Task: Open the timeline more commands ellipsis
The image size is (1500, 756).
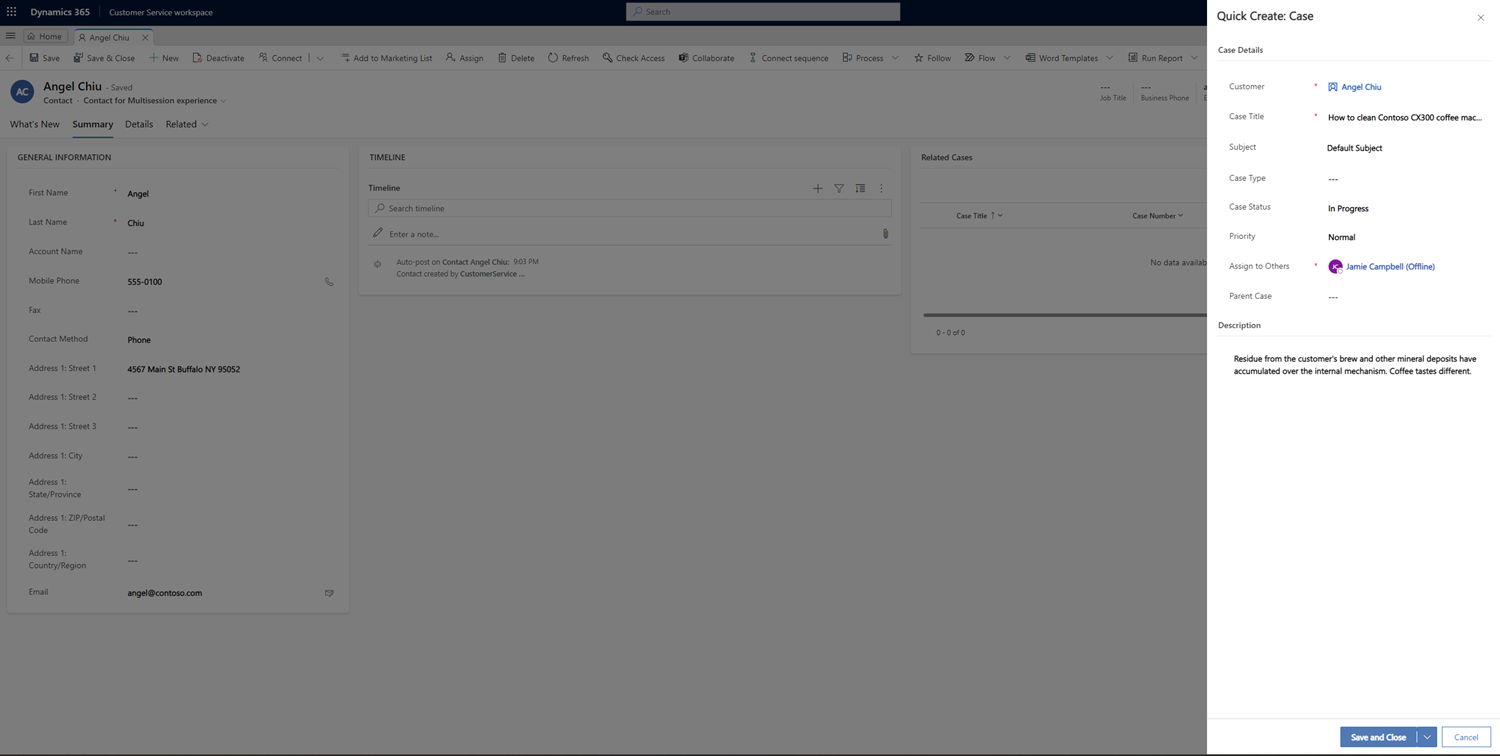Action: (881, 188)
